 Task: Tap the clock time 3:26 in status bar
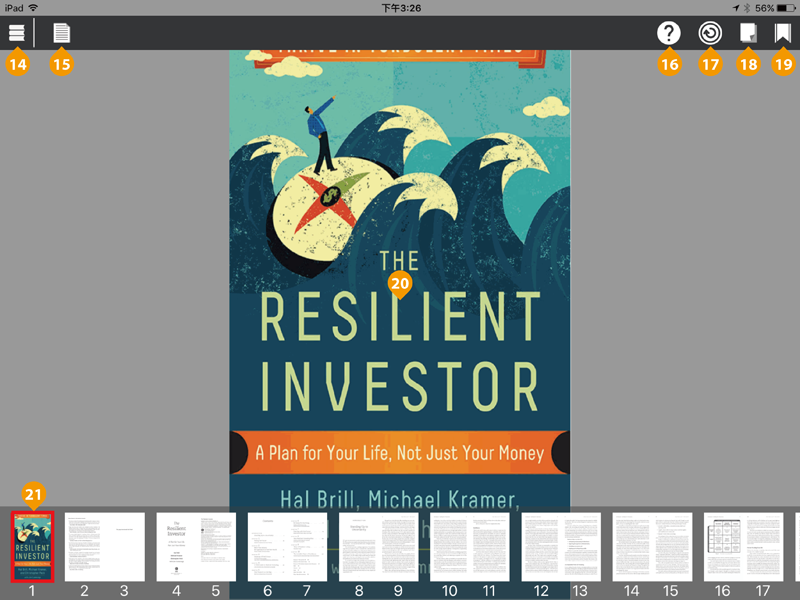tap(401, 8)
